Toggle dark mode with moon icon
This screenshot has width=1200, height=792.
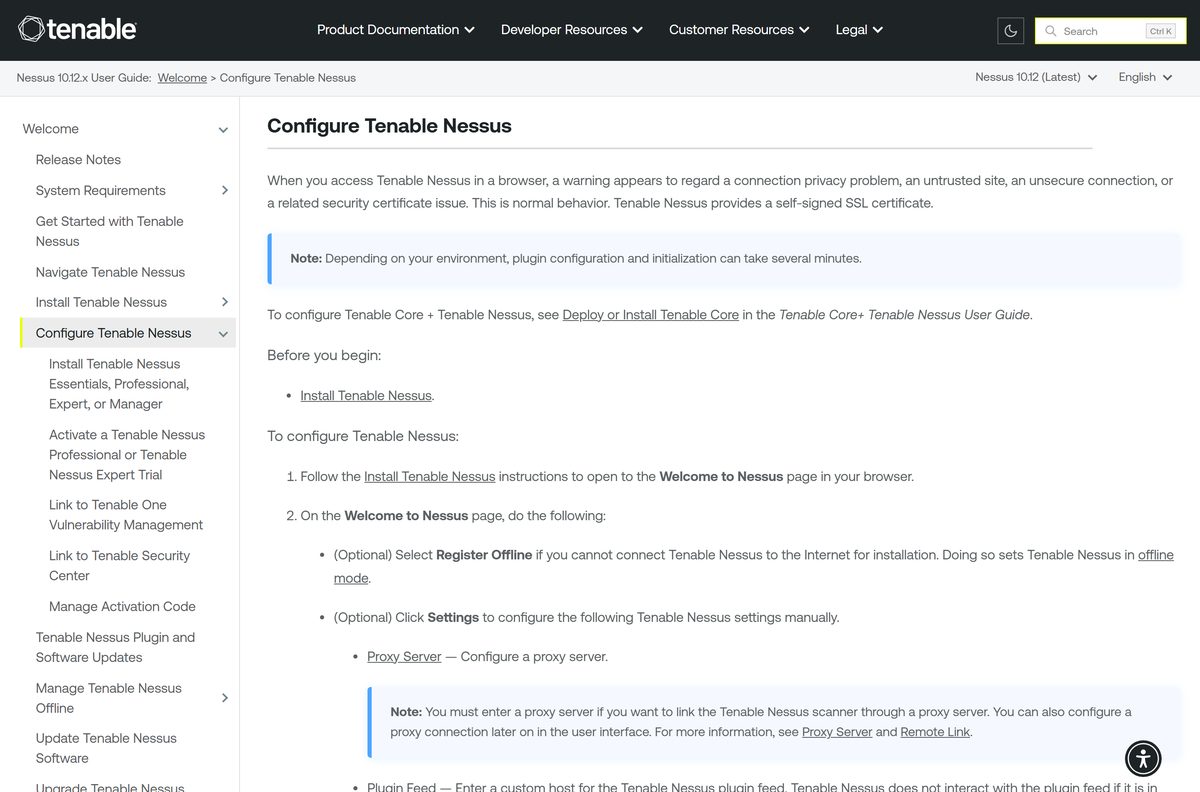click(1011, 31)
